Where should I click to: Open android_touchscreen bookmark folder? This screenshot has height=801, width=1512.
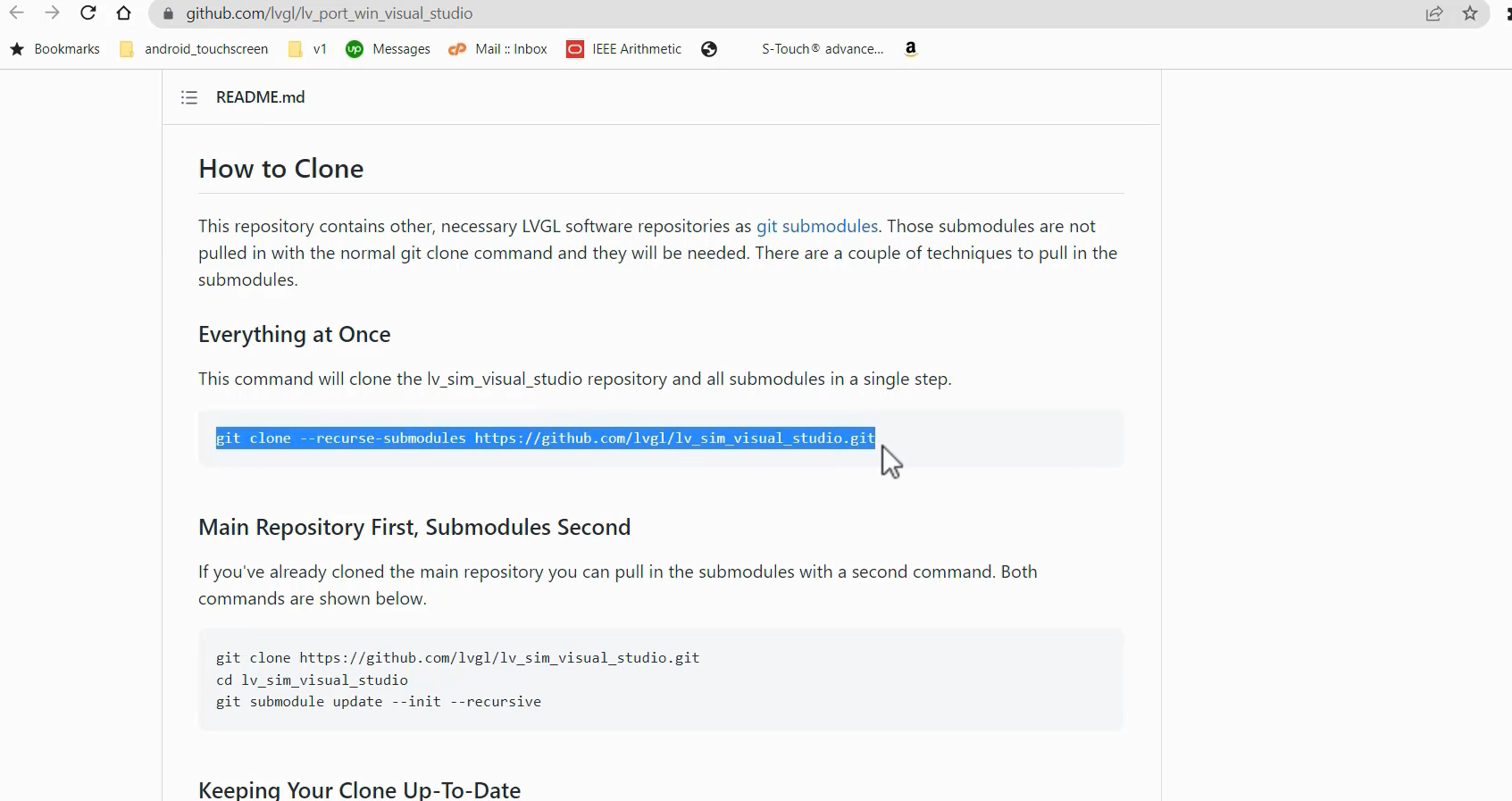pos(194,49)
